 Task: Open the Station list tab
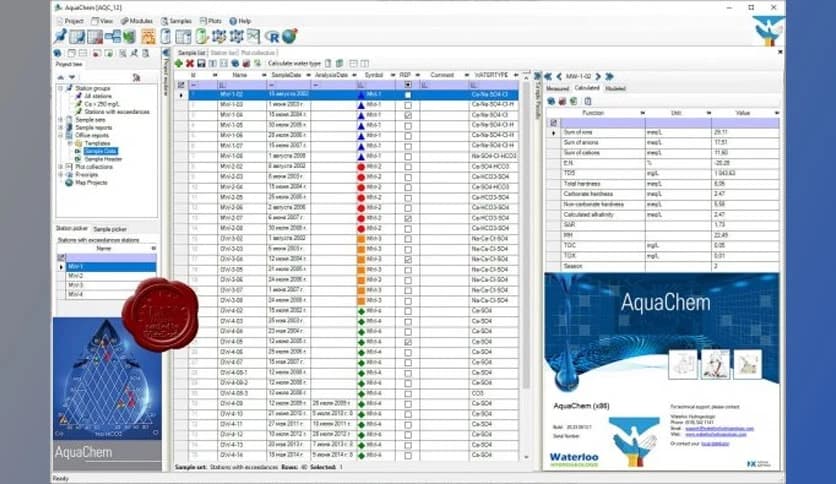(x=224, y=53)
